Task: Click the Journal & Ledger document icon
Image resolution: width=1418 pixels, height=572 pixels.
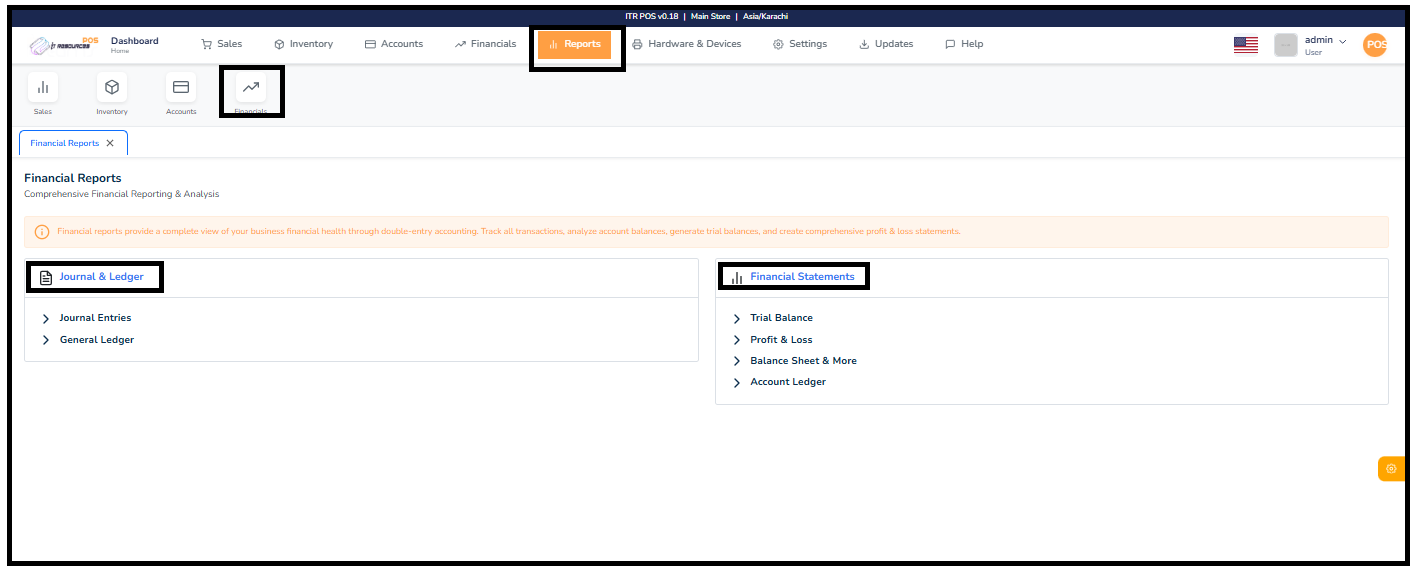Action: [46, 277]
